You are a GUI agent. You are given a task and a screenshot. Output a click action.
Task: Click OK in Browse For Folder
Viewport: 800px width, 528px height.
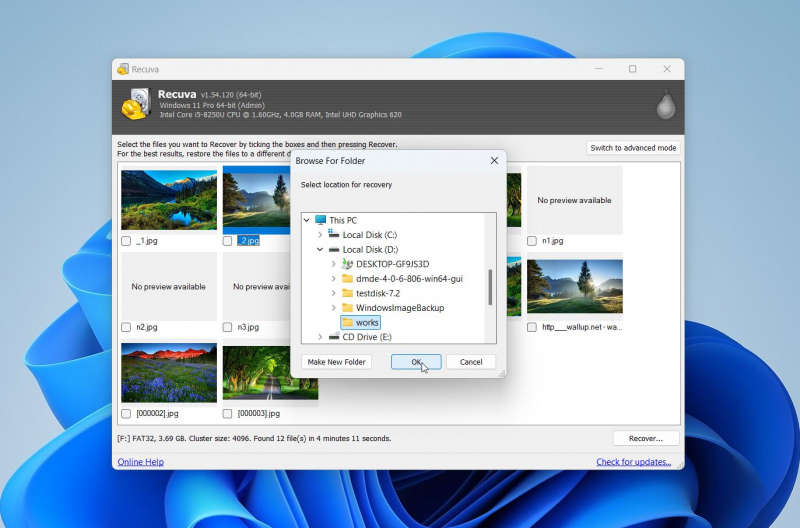coord(416,362)
